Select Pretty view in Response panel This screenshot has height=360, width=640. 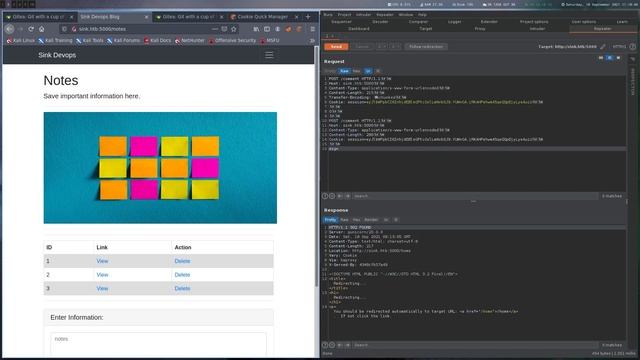pyautogui.click(x=330, y=220)
